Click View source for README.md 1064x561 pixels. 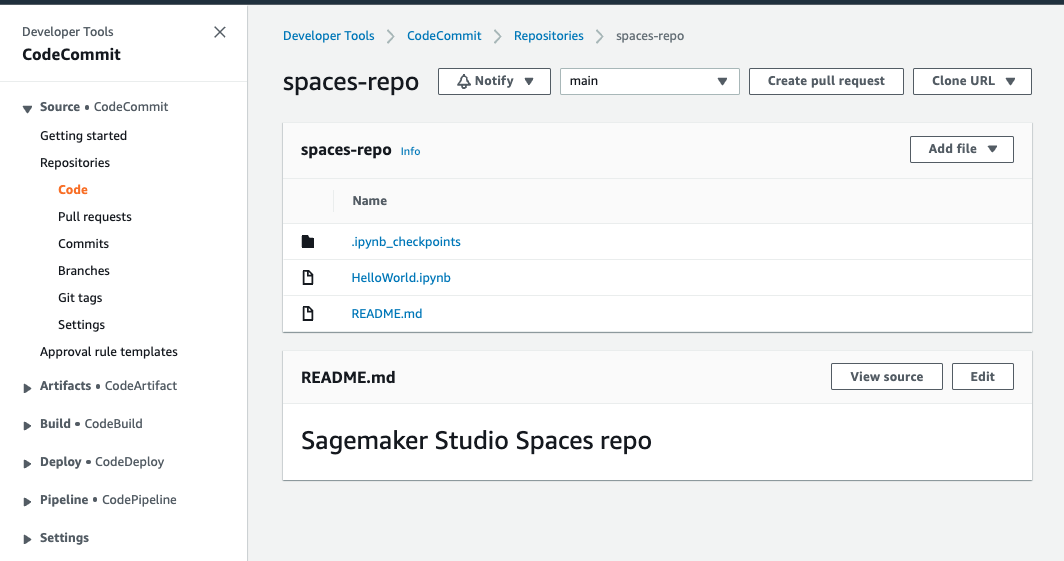[x=886, y=376]
